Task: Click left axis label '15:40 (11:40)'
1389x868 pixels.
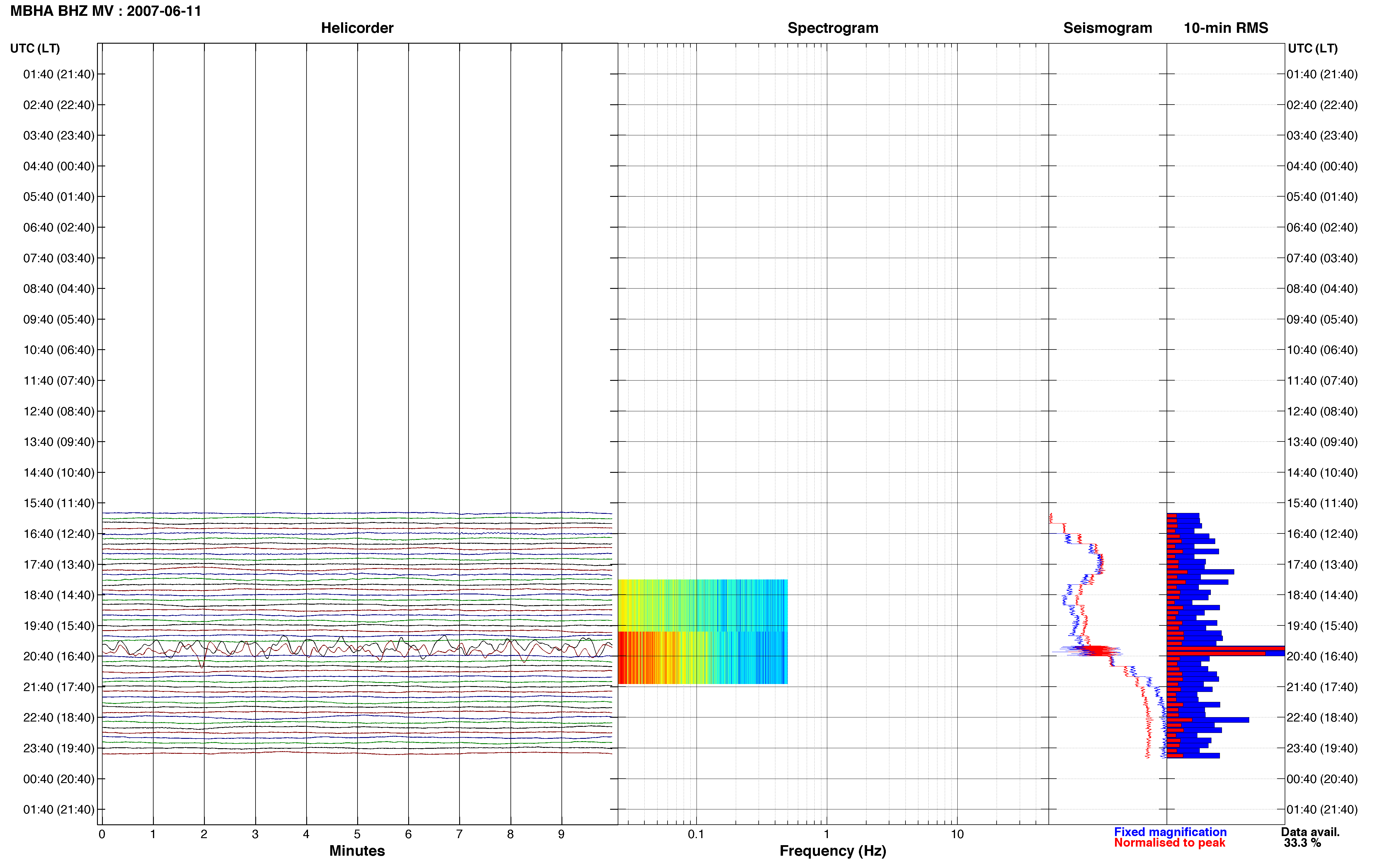Action: [x=59, y=503]
